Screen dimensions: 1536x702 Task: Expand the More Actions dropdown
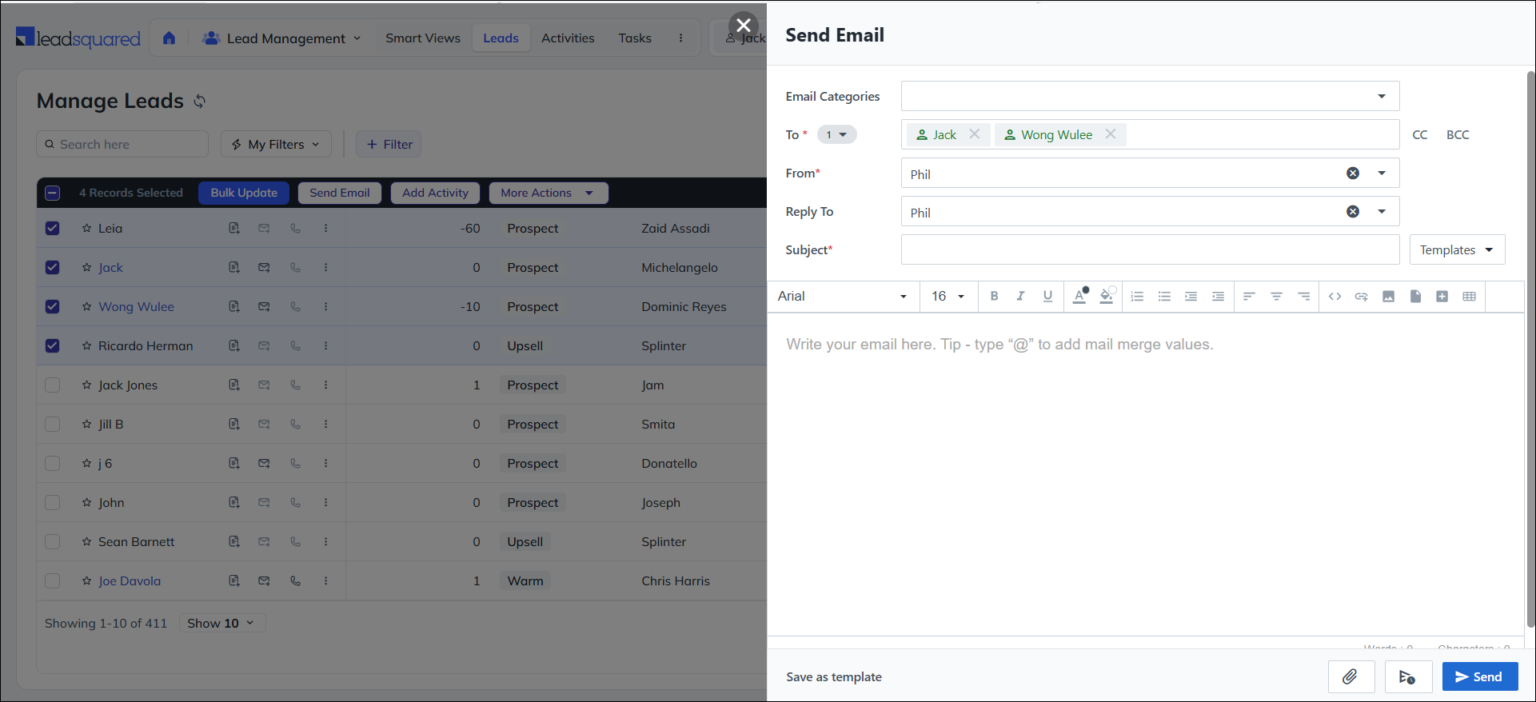coord(548,193)
